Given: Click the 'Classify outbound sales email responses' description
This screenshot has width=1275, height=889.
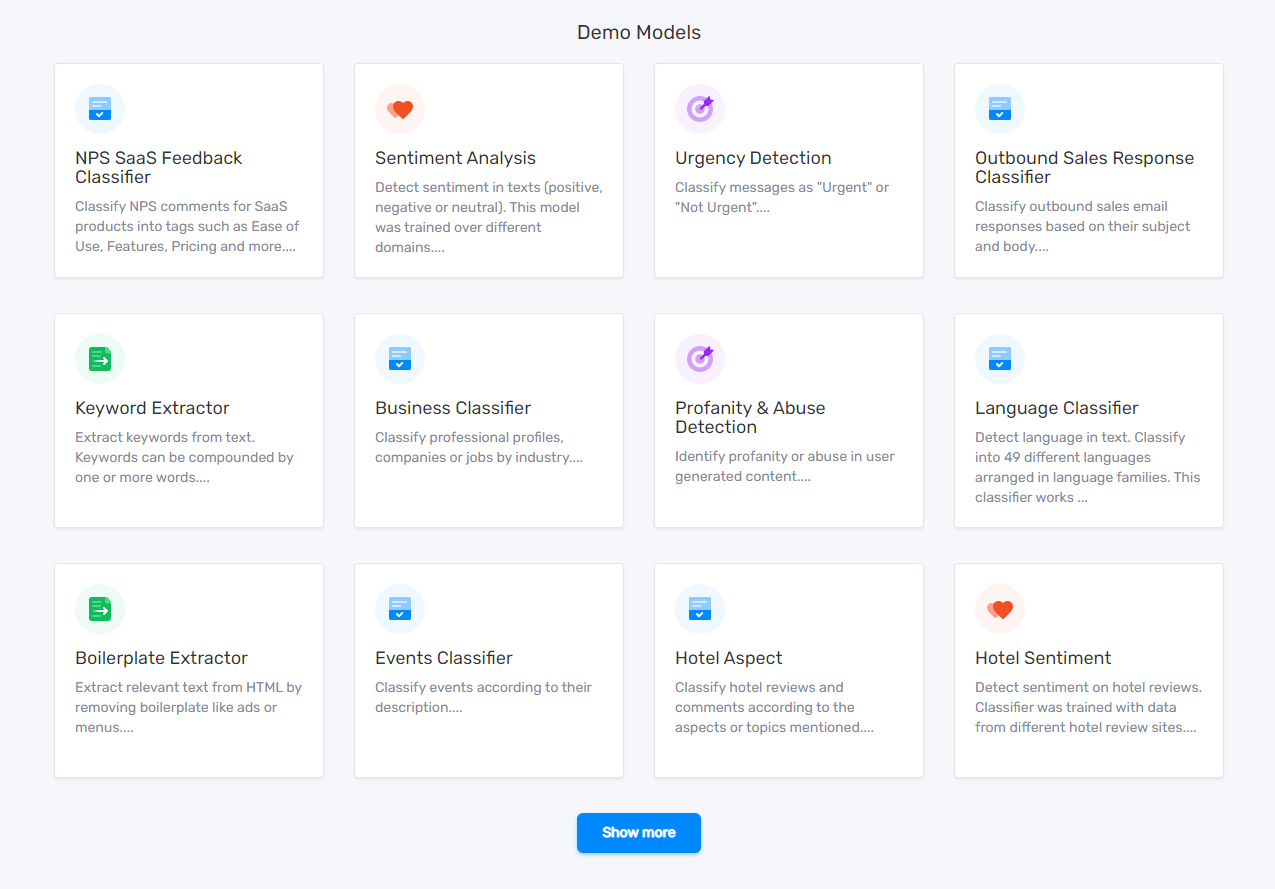Looking at the screenshot, I should coord(1083,227).
